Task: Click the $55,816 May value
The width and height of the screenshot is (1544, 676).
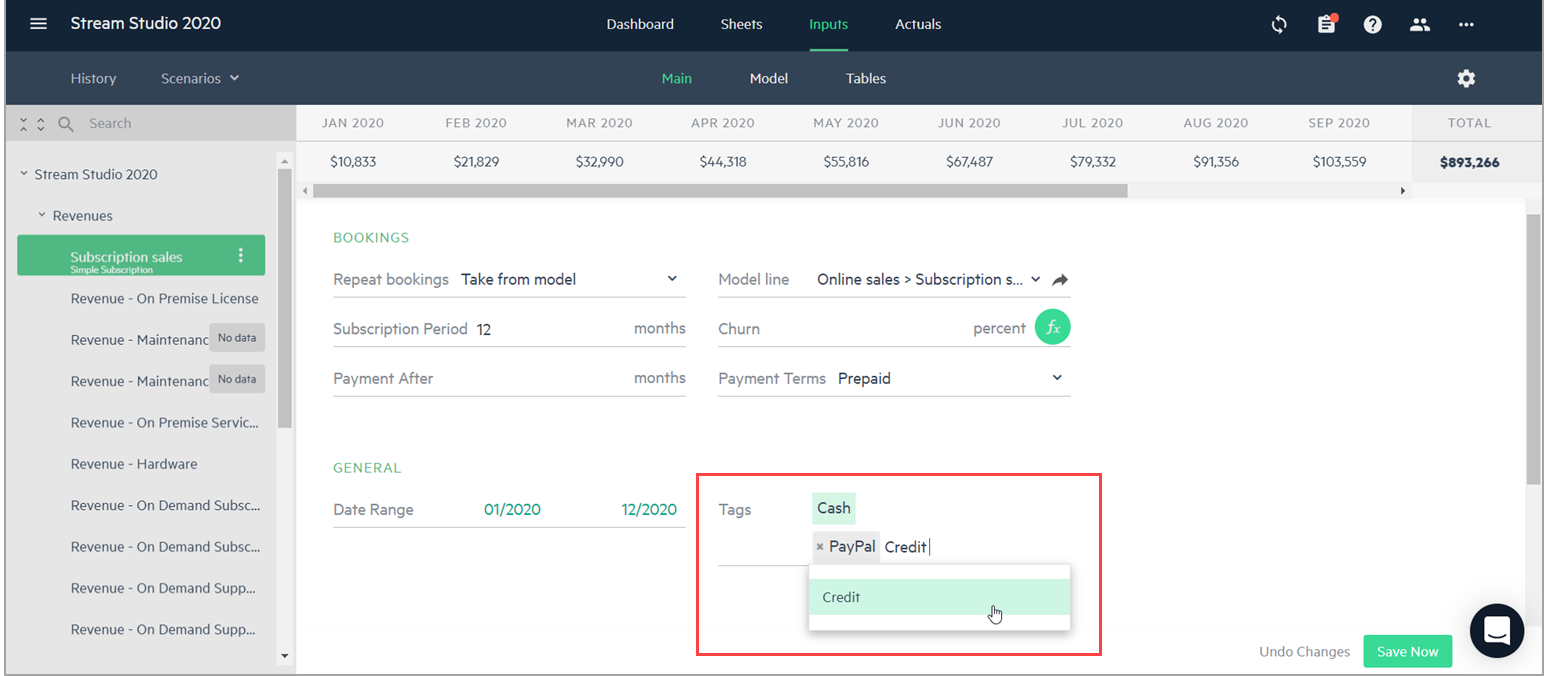Action: 846,161
